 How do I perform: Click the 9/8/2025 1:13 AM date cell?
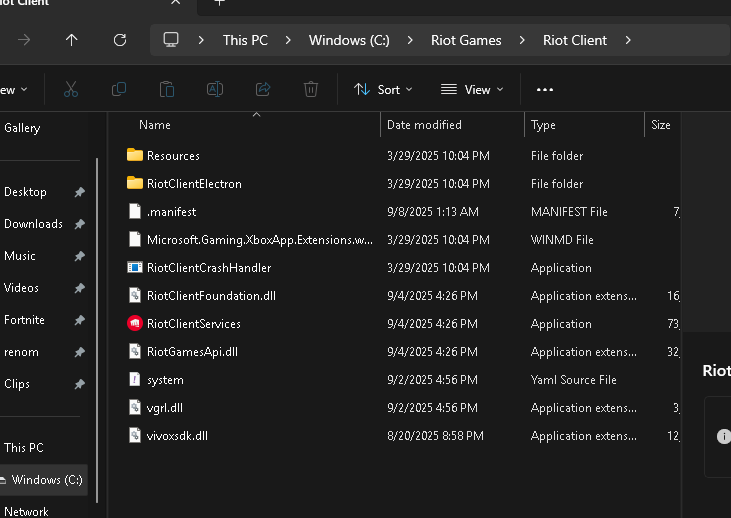433,212
